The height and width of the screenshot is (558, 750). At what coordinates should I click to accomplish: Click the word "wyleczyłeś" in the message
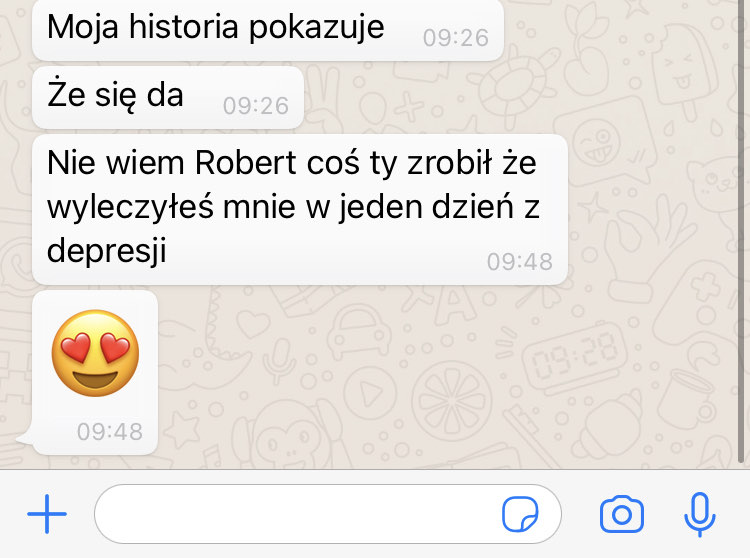(131, 208)
